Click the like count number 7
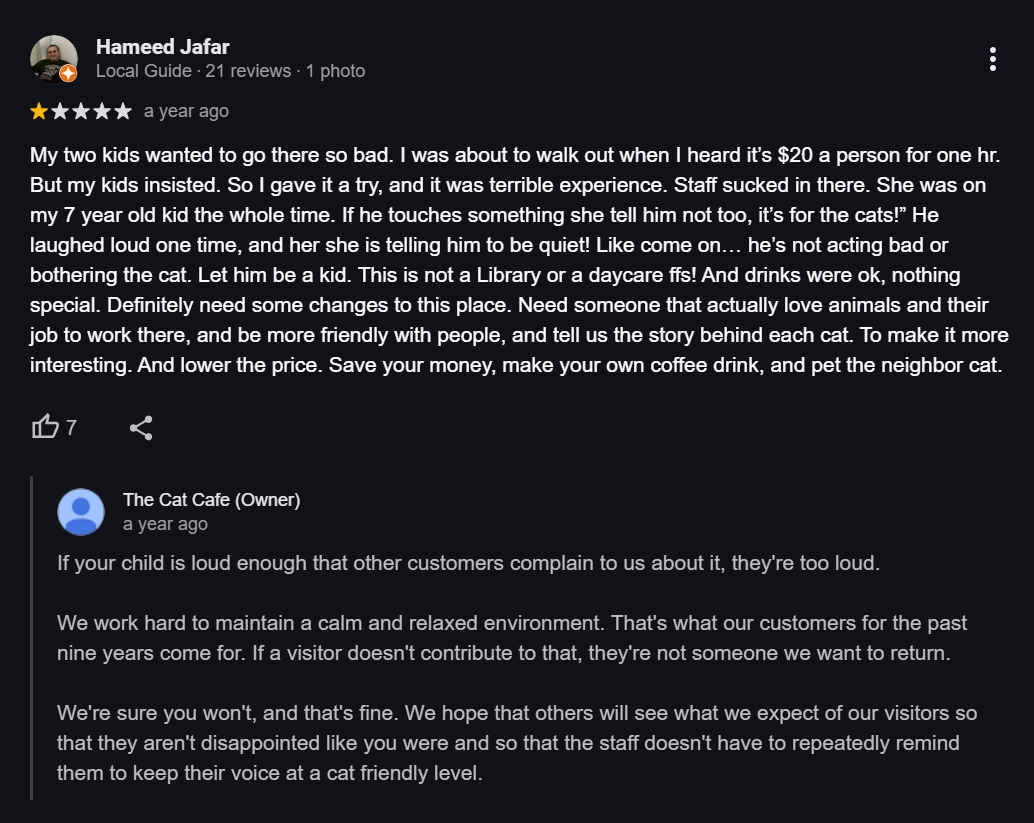 pyautogui.click(x=71, y=428)
